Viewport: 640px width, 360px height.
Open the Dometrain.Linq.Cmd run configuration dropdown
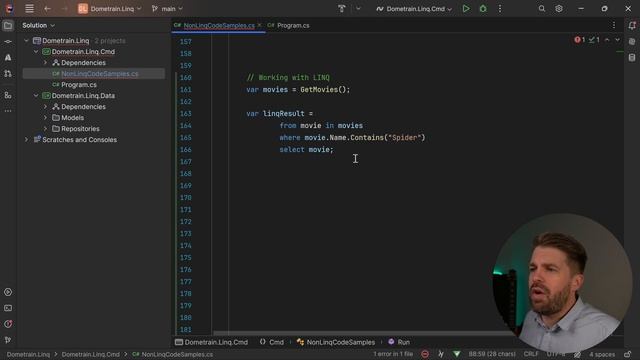[414, 9]
